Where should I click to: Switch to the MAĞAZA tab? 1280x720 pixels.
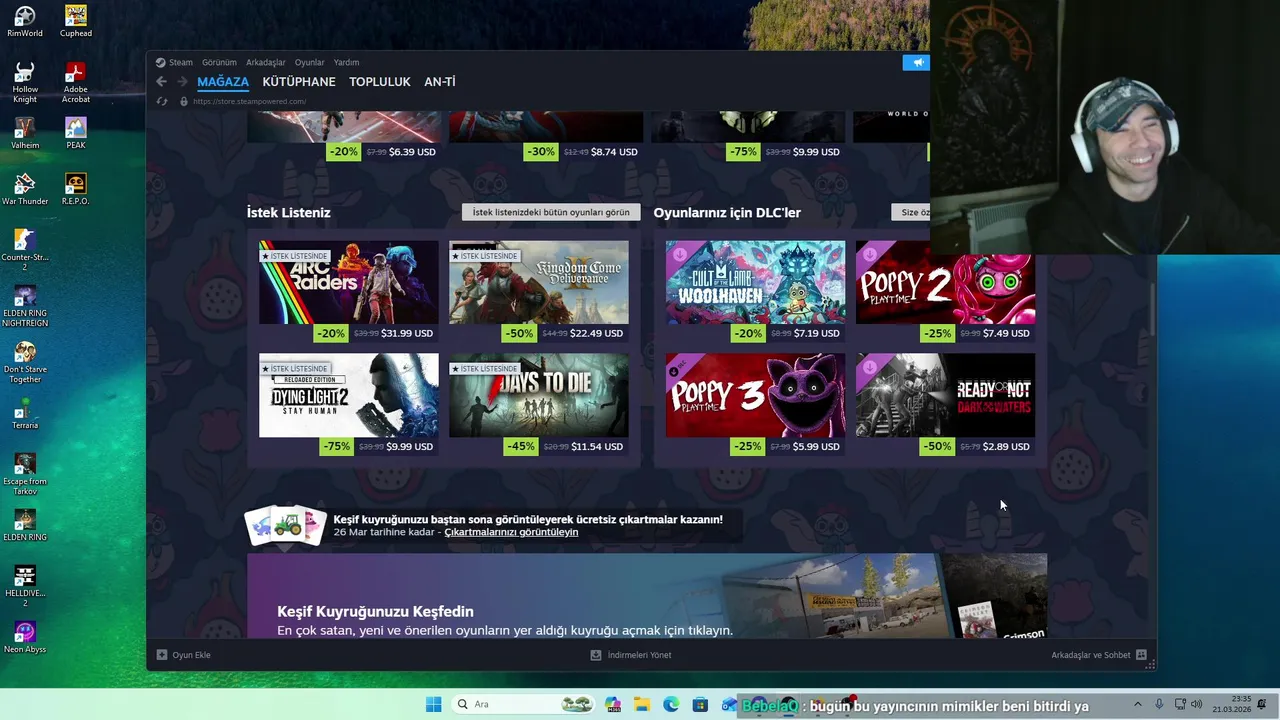[x=223, y=82]
